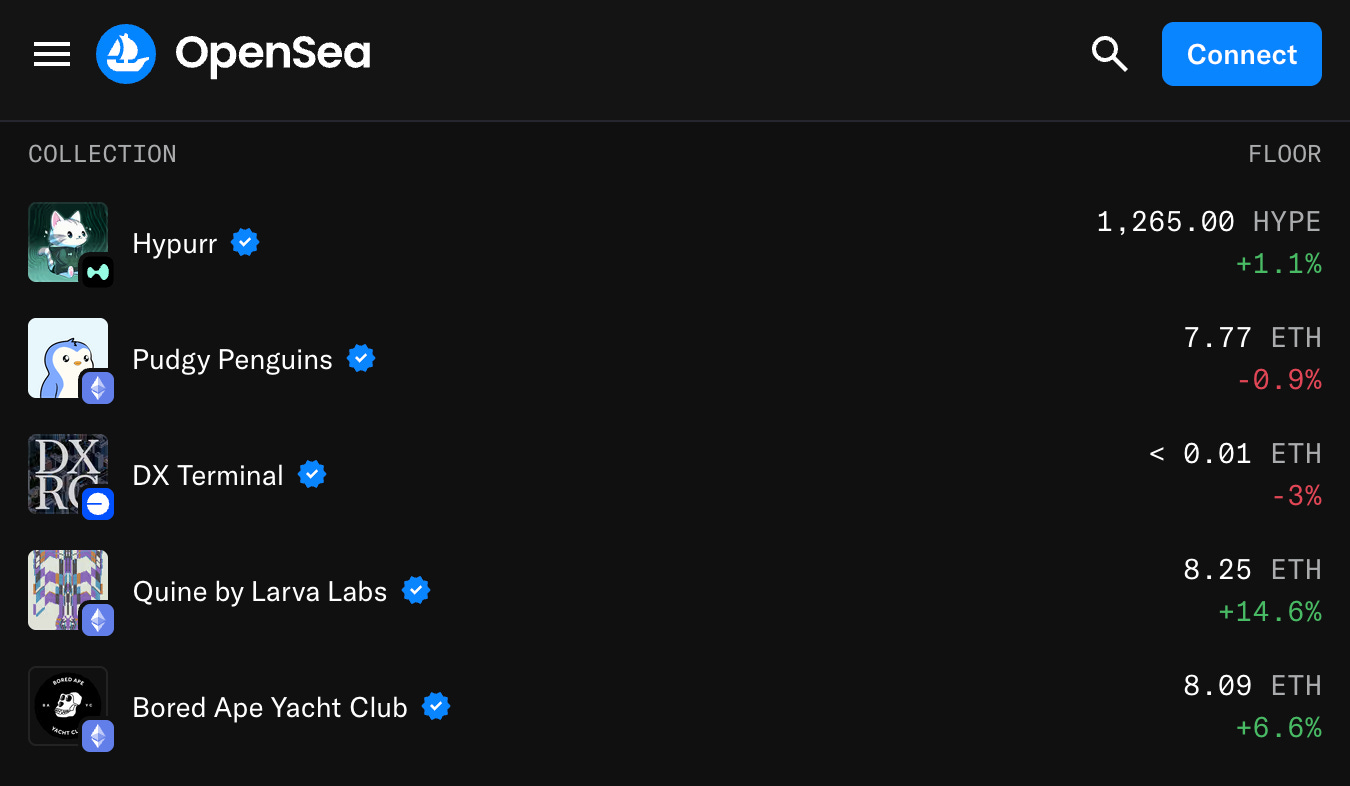The image size is (1350, 786).
Task: Click the OpenSea wordmark text
Action: pos(273,54)
